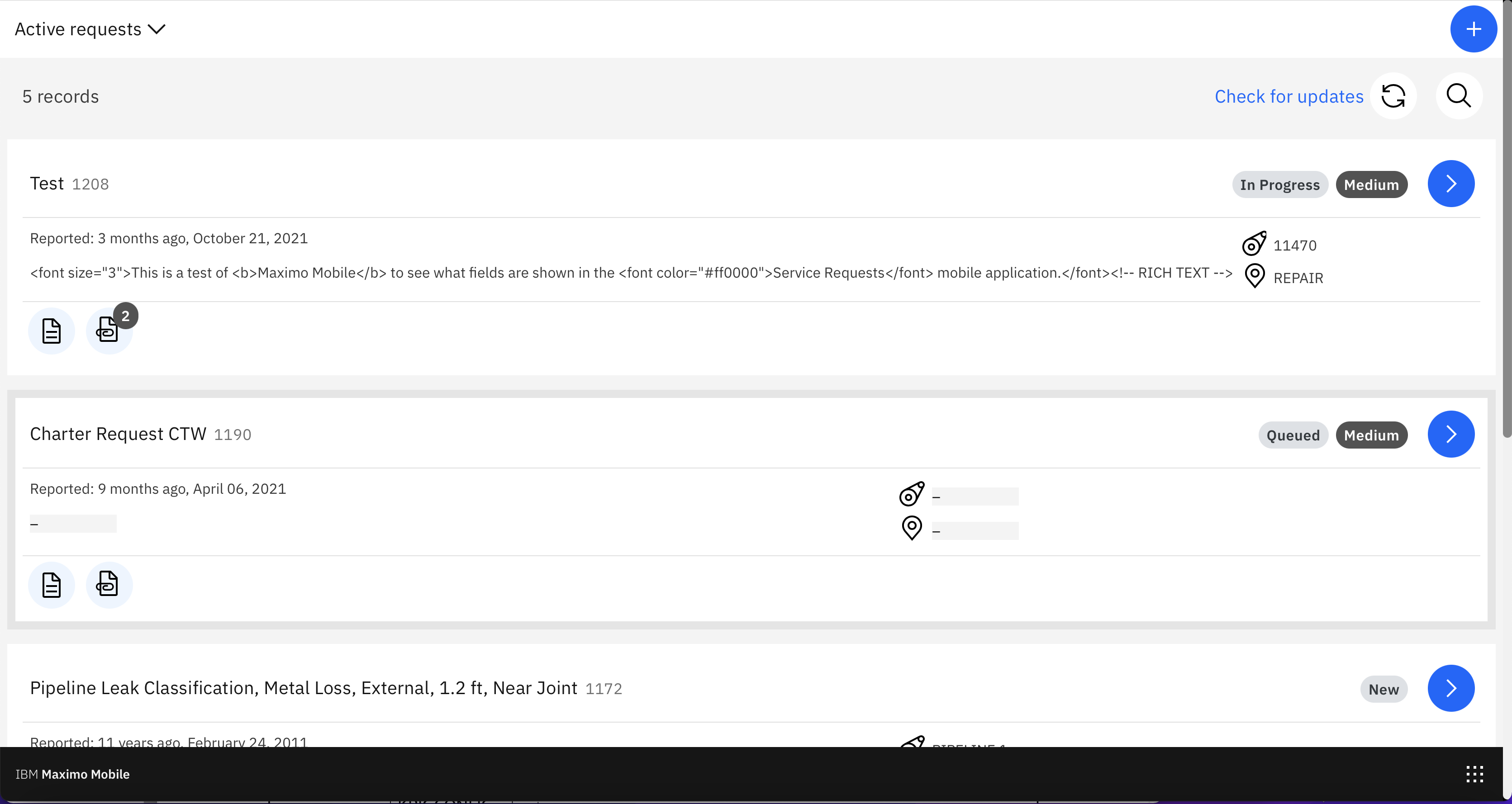Open Charter Request CTW details chevron
Image resolution: width=1512 pixels, height=804 pixels.
click(x=1450, y=434)
